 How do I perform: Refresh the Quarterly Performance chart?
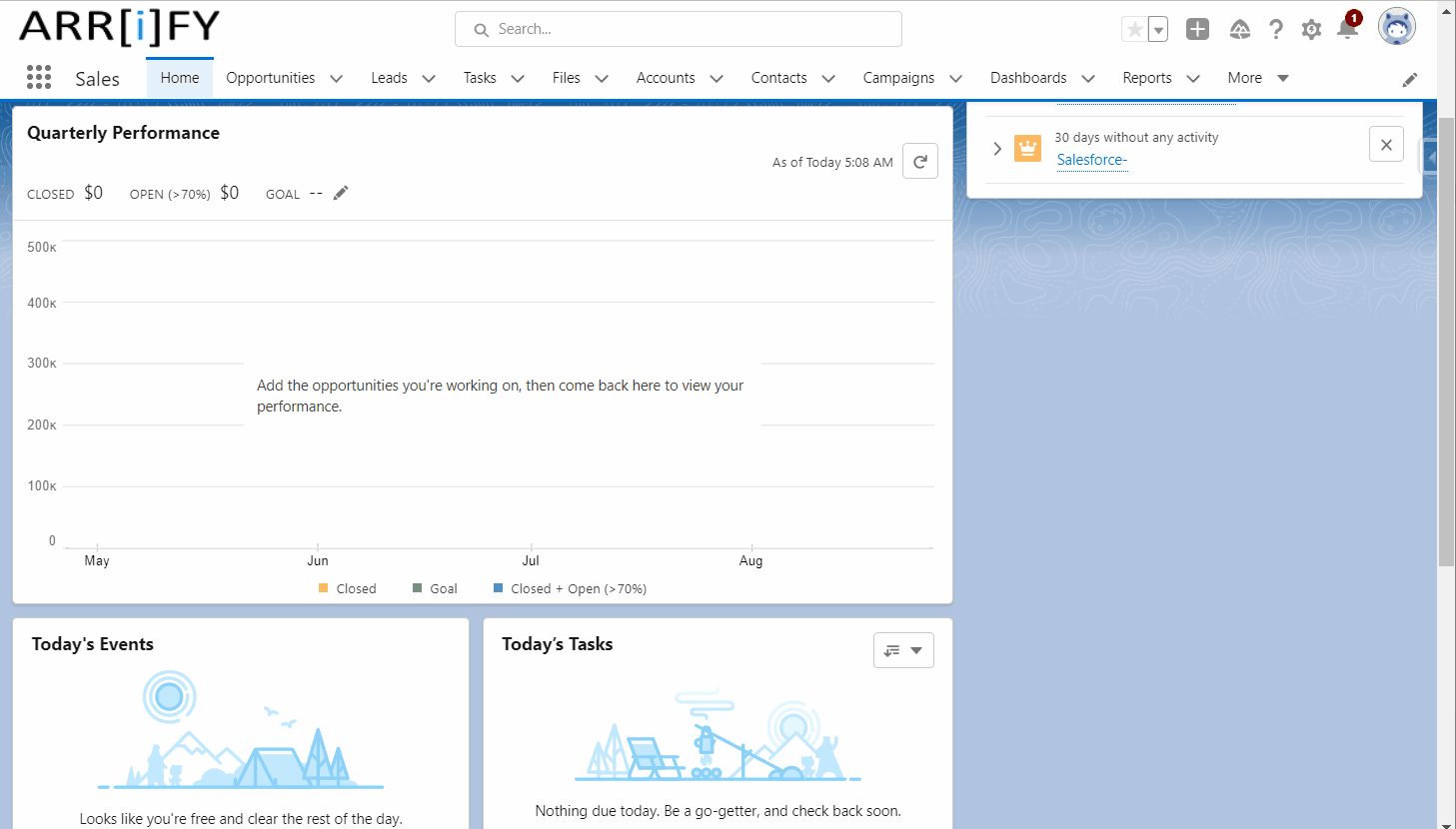click(919, 161)
